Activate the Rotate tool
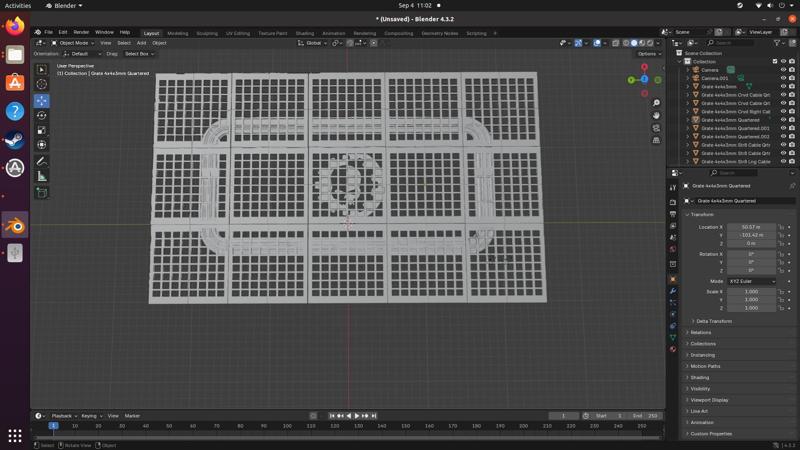Screen dimensions: 800x450 42,115
